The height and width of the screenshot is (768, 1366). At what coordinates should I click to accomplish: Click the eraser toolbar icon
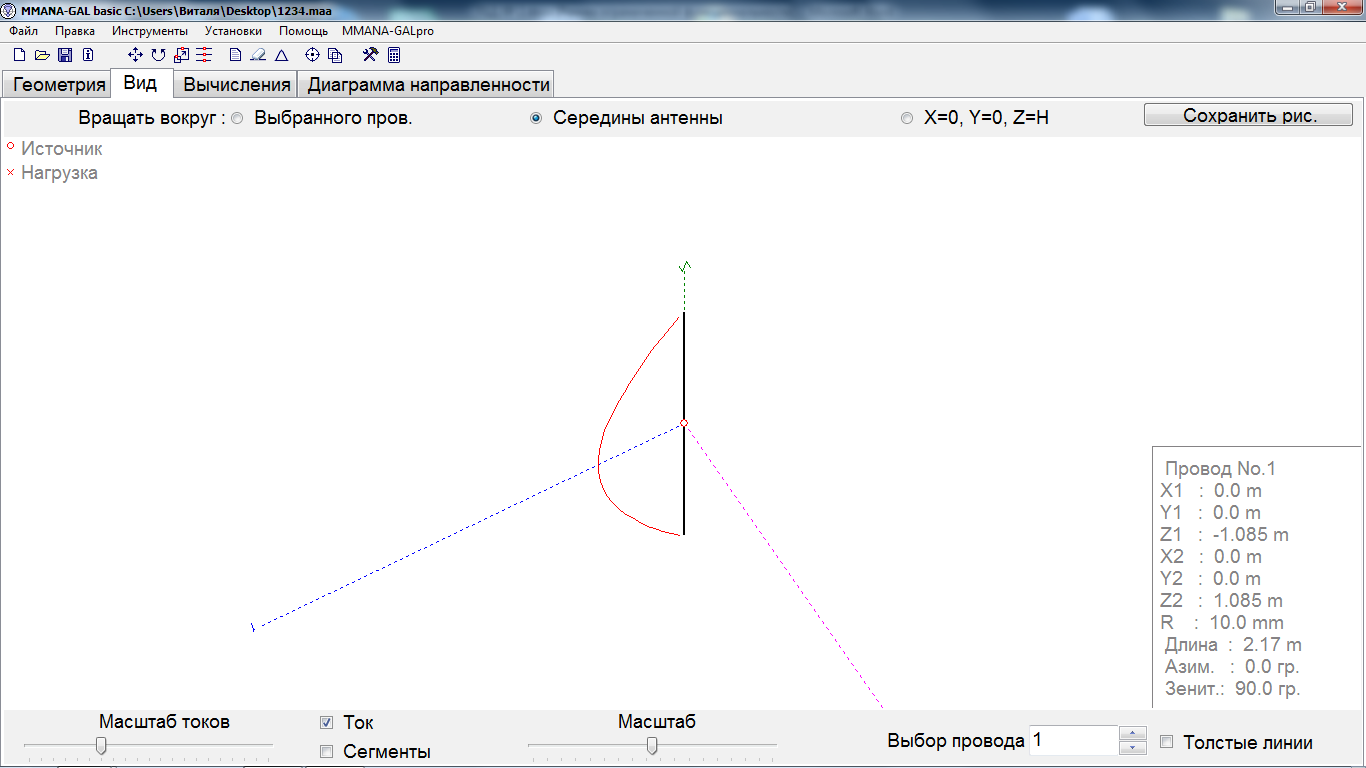258,55
